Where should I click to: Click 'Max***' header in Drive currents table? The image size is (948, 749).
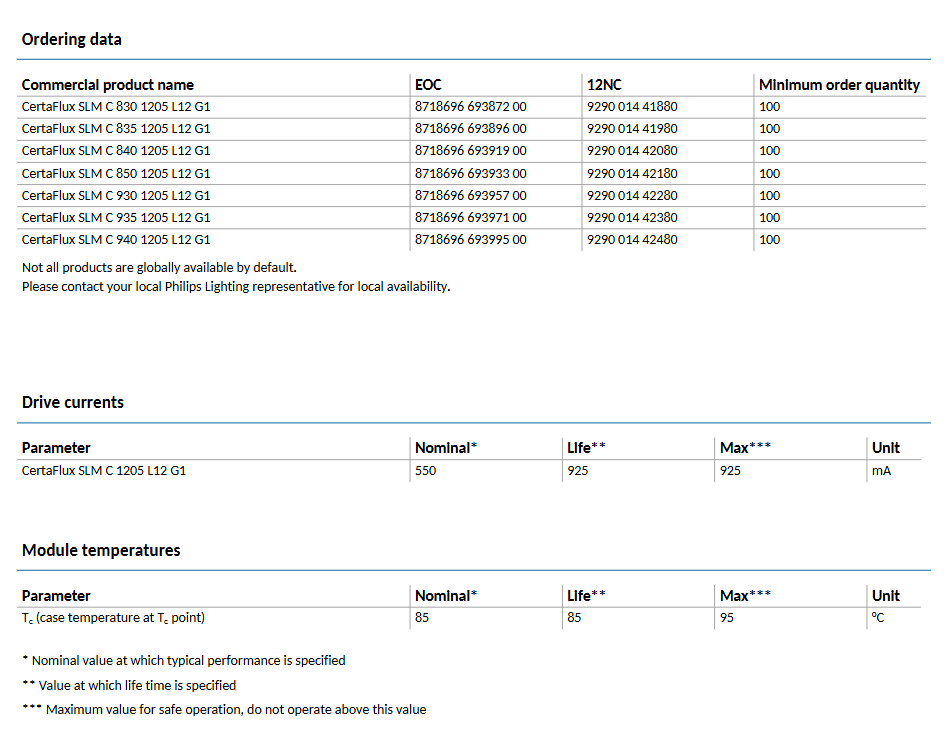pos(745,448)
